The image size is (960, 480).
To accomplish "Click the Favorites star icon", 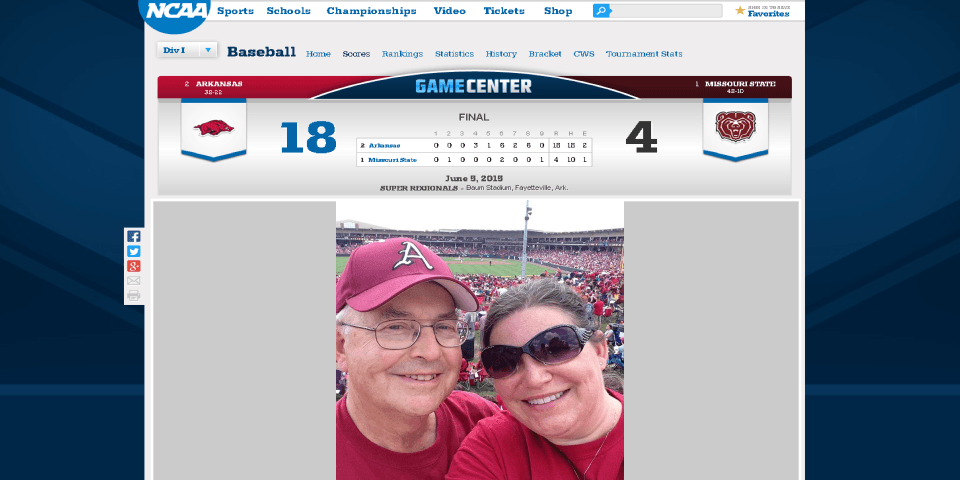I will coord(740,10).
